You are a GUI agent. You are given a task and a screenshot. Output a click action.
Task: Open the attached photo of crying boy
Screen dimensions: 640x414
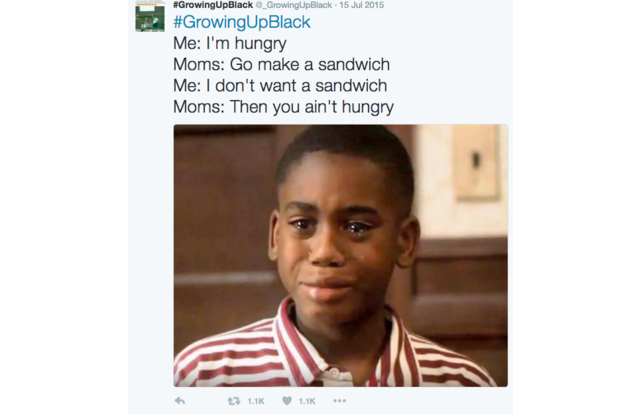[x=340, y=256]
